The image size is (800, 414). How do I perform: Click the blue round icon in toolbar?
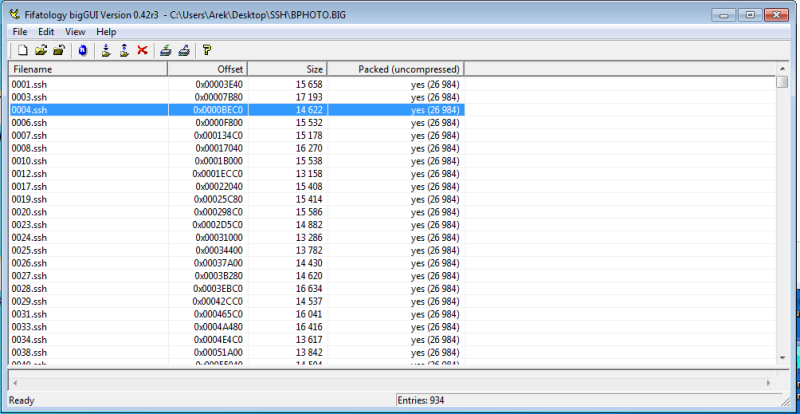pyautogui.click(x=82, y=49)
